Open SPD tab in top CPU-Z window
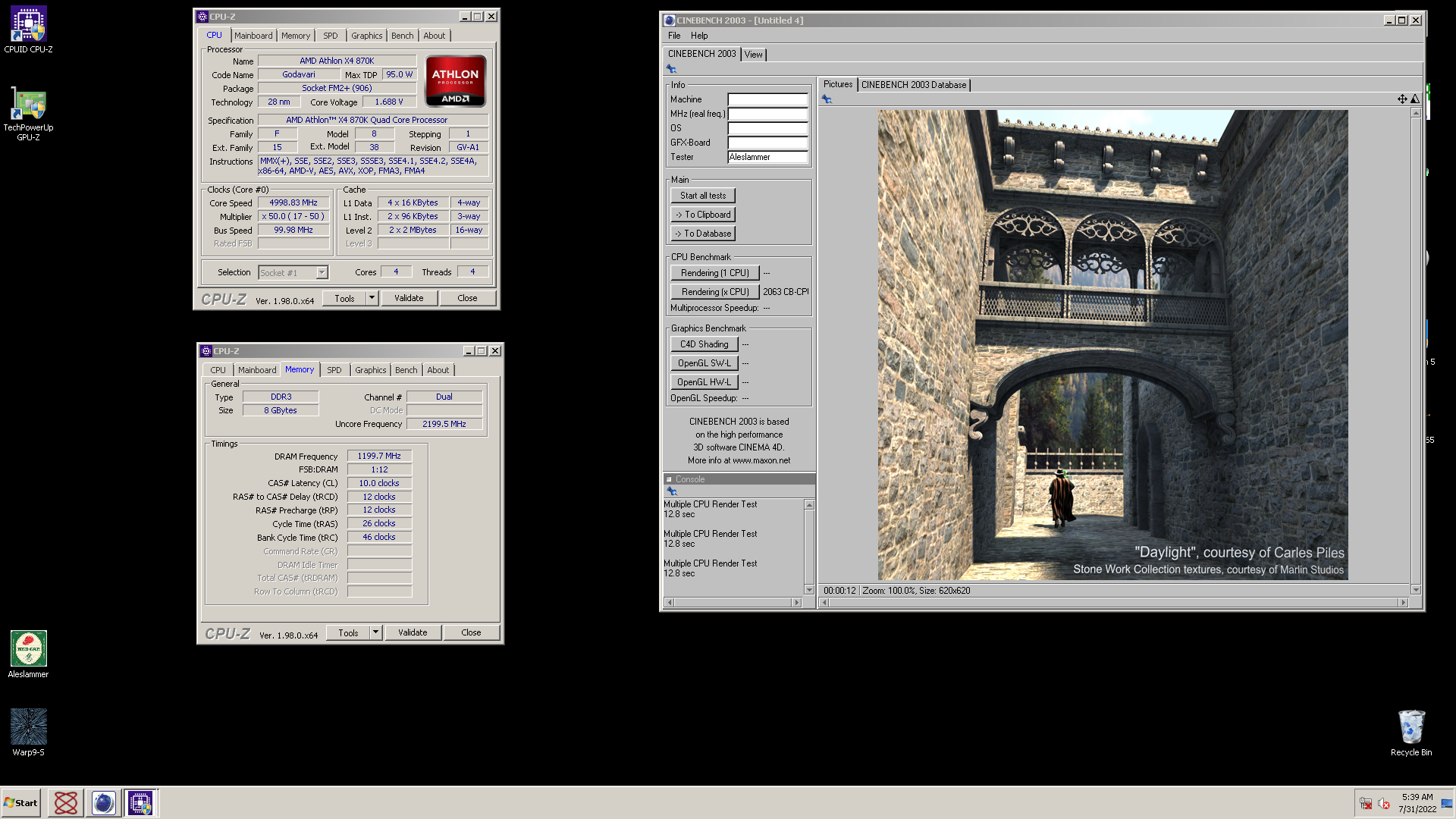This screenshot has height=819, width=1456. [x=331, y=36]
